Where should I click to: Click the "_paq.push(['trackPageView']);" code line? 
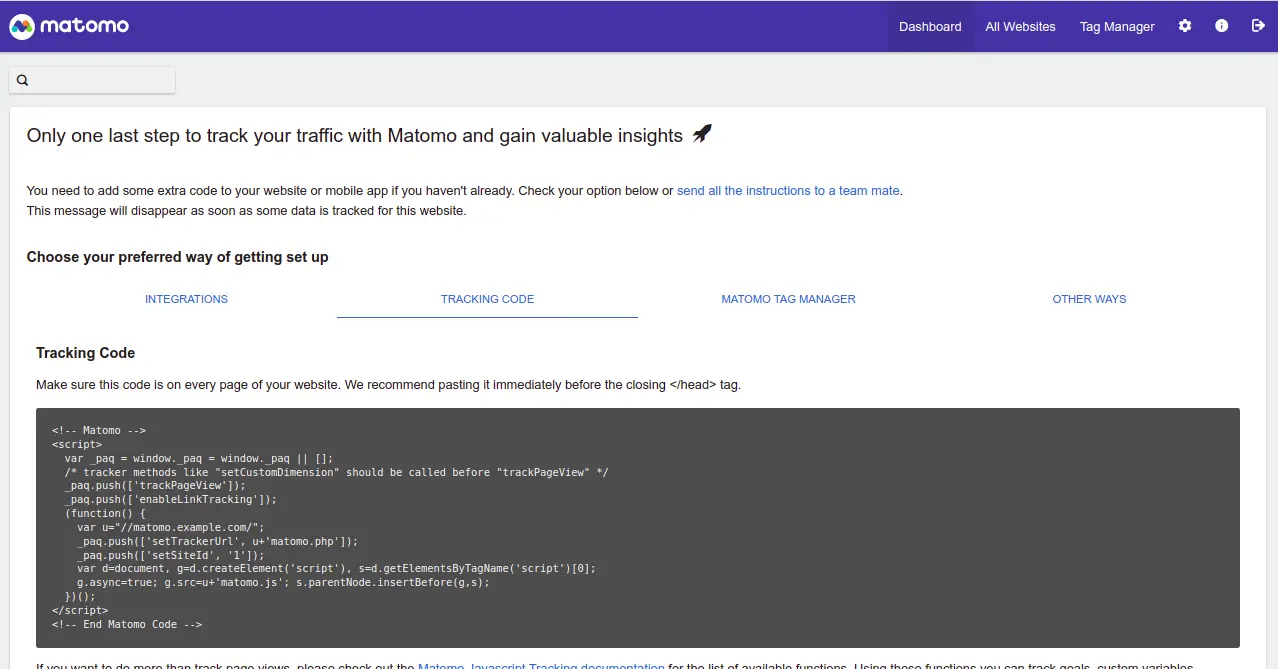pos(155,485)
